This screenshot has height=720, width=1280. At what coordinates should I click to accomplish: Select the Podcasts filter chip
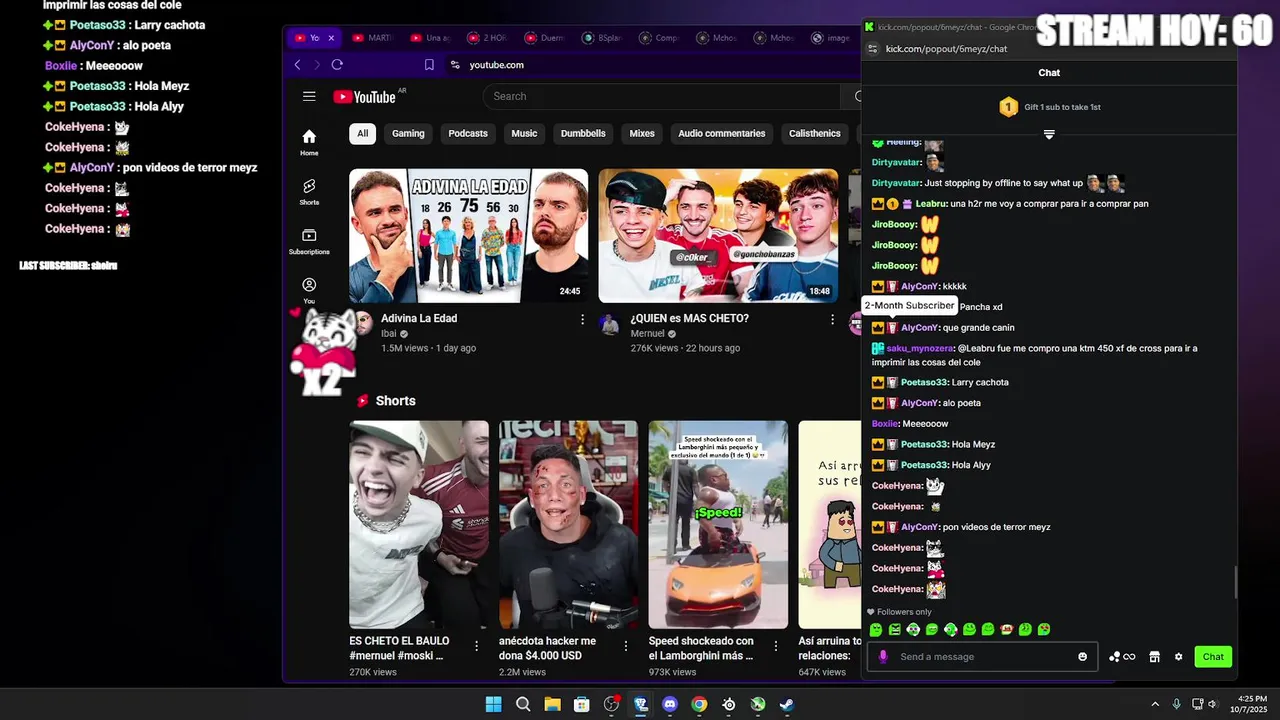point(468,134)
